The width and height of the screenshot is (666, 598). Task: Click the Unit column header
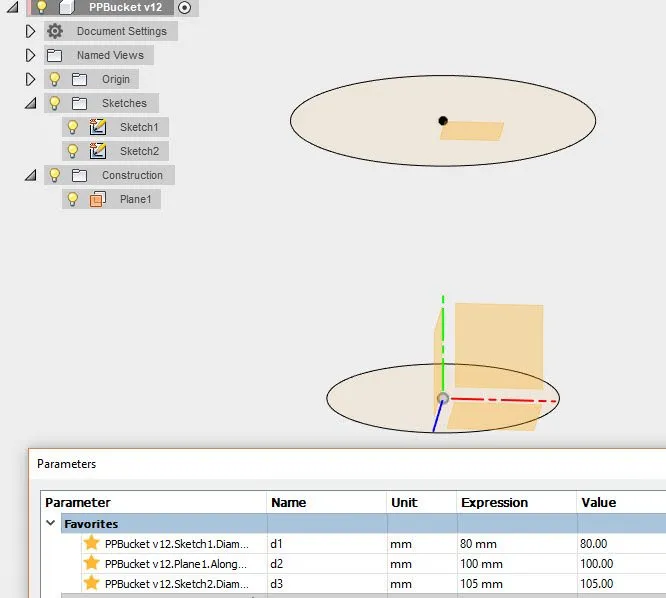[422, 502]
